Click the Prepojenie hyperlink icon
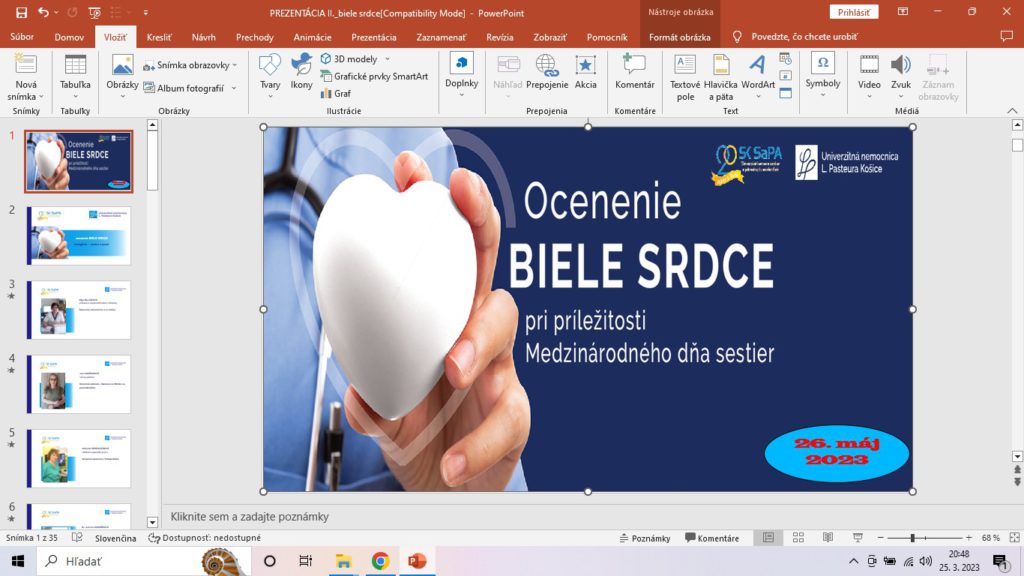1024x576 pixels. click(547, 72)
